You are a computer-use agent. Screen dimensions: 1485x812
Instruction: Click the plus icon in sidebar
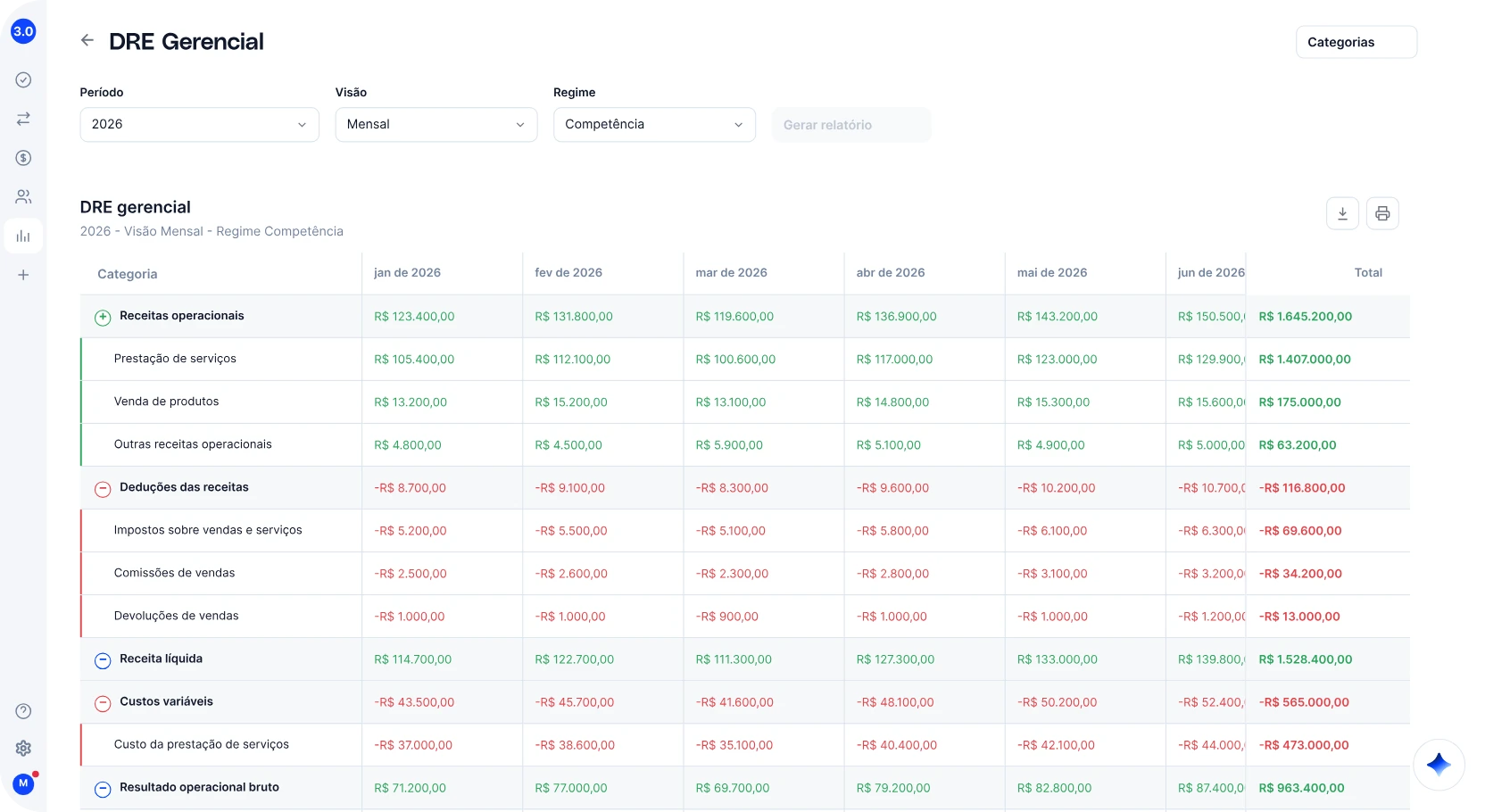point(23,275)
